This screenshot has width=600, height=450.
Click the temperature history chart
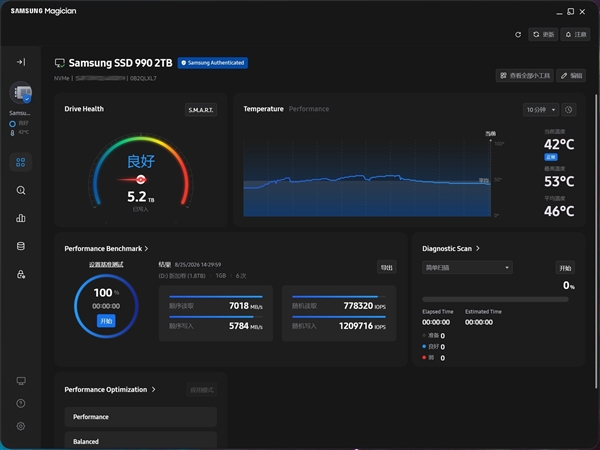[x=367, y=178]
